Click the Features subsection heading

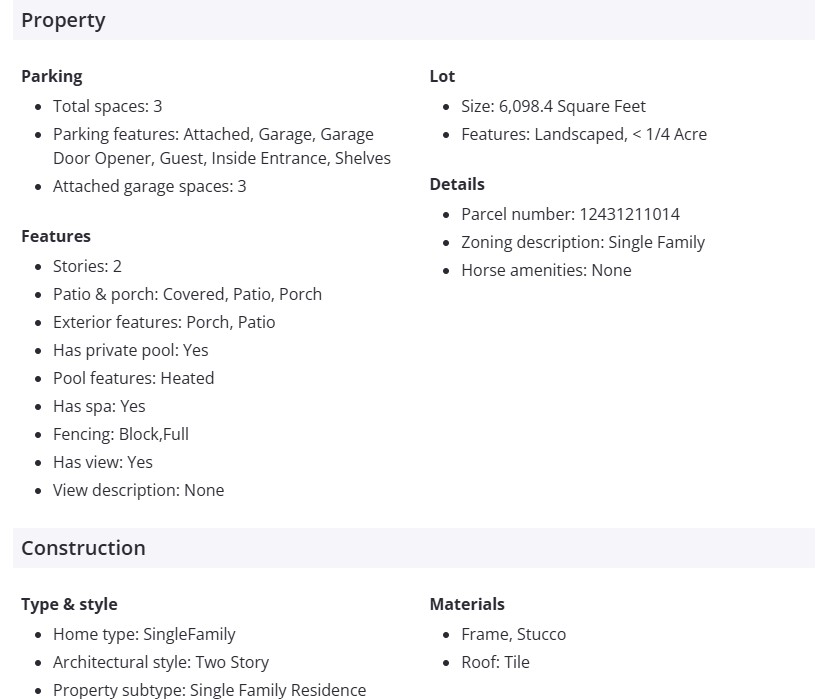point(55,236)
